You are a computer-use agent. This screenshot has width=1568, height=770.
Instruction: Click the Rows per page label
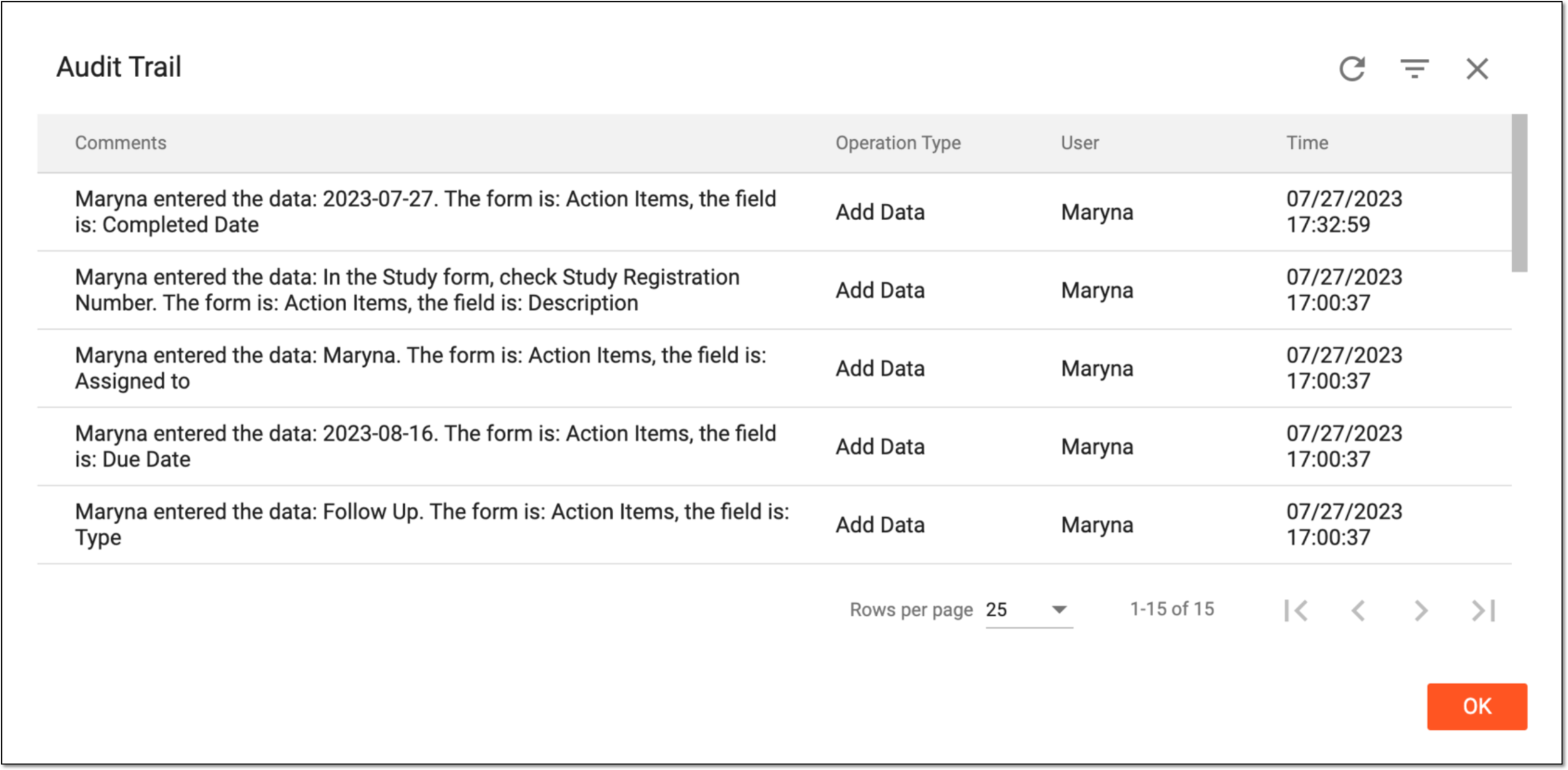(x=911, y=609)
